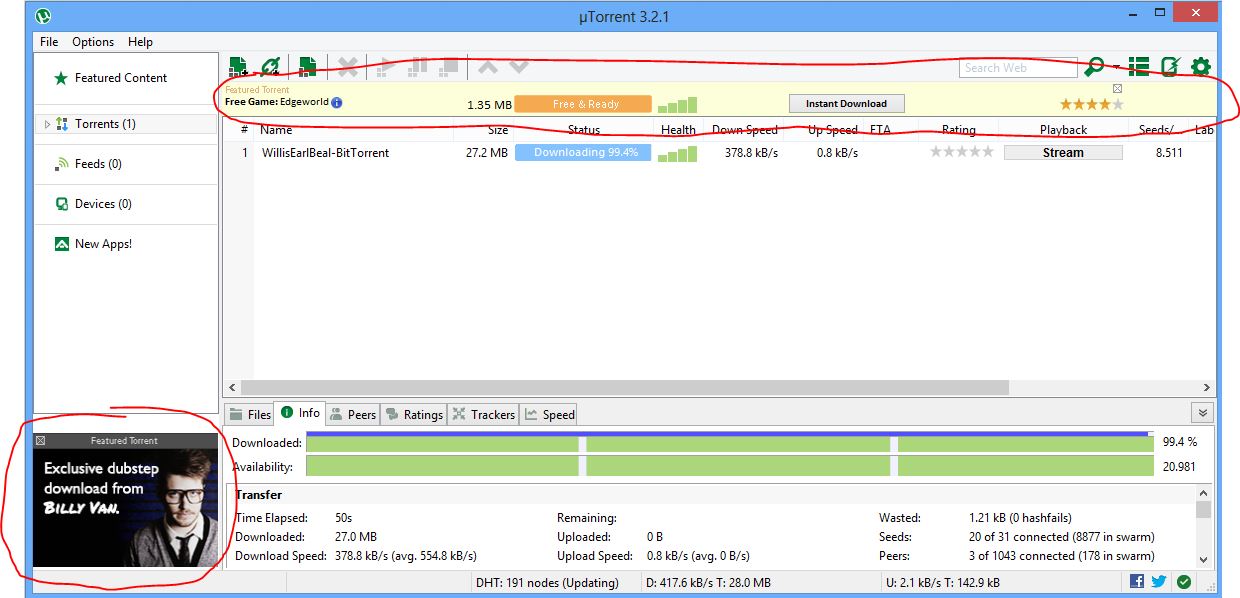The width and height of the screenshot is (1240, 598).
Task: Open New Apps! in the sidebar
Action: tap(103, 244)
